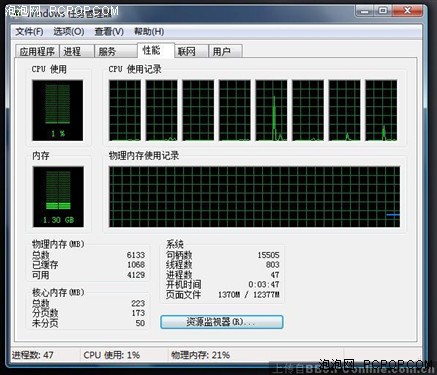
Task: Open the 文件(F) menu
Action: tap(29, 32)
